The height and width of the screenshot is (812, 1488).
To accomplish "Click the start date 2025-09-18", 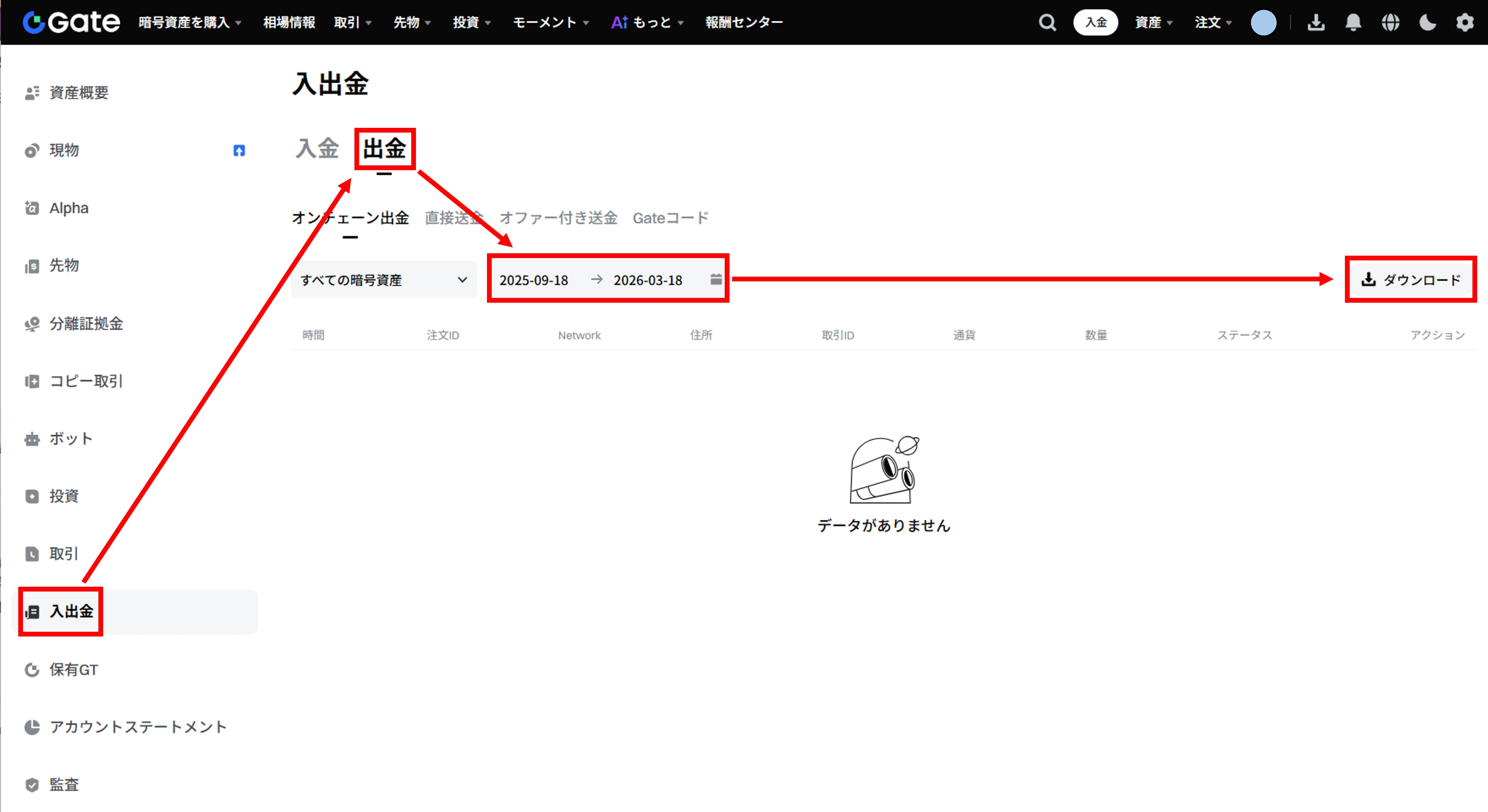I will tap(534, 280).
